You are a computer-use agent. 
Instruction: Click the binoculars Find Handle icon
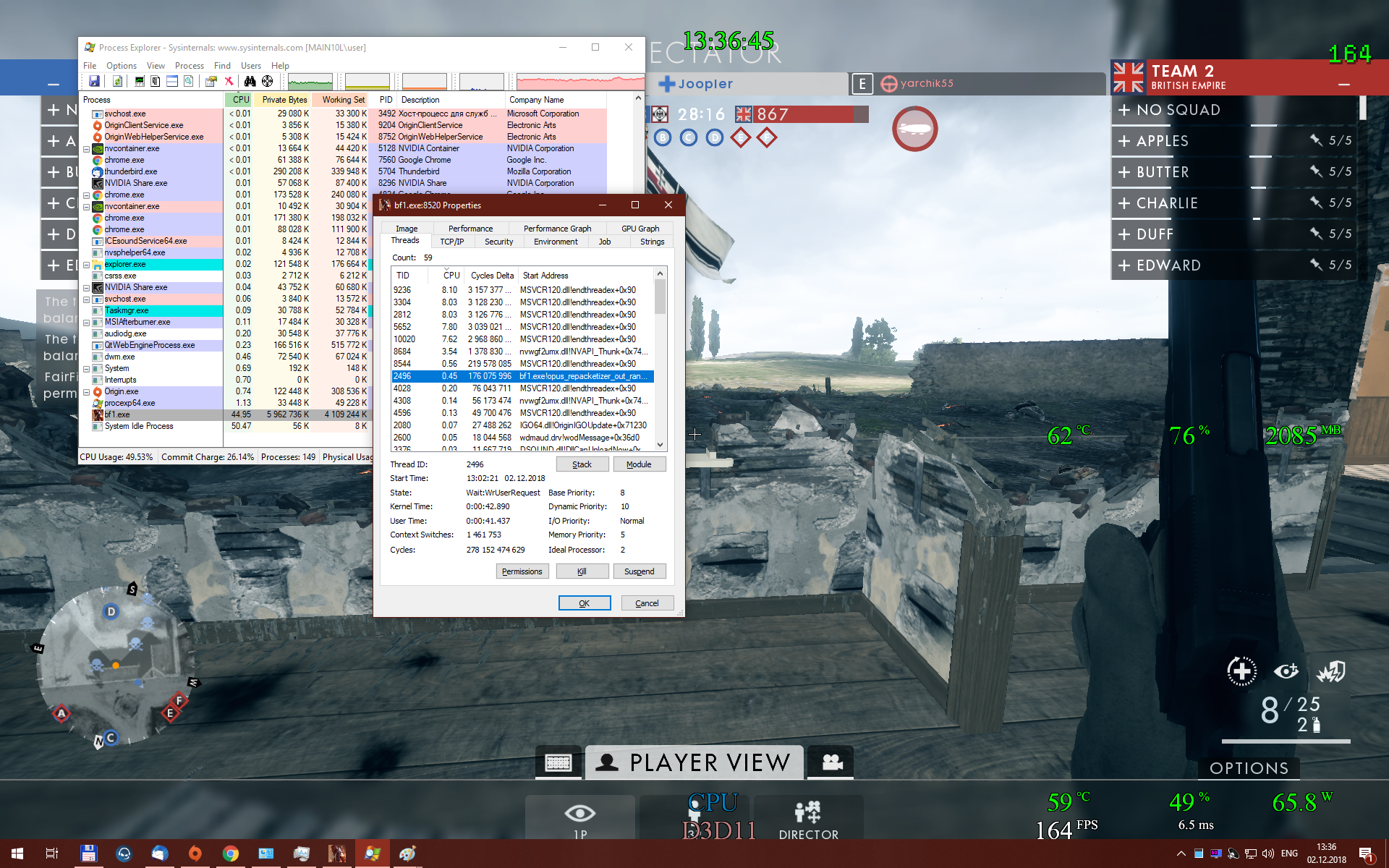250,82
